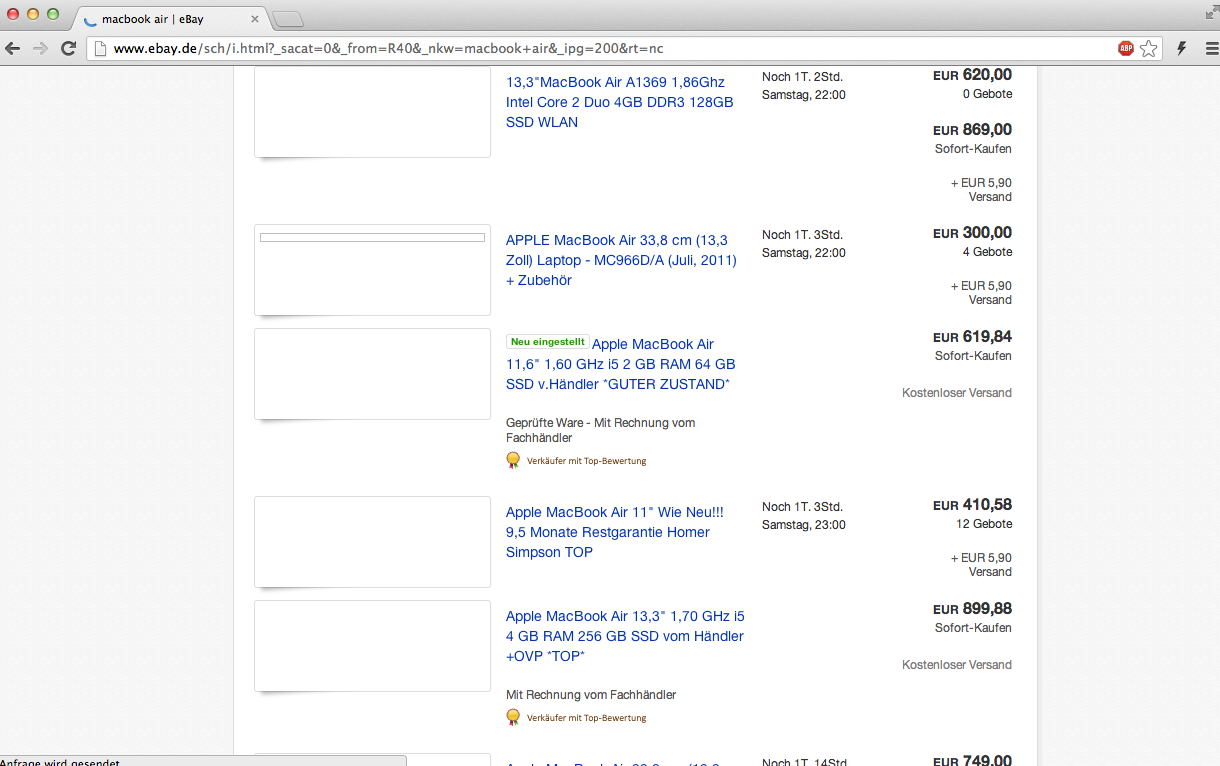
Task: Click 'Geprüfte Ware - Mit Rechnung vom Fachhändler' text
Action: tap(601, 431)
